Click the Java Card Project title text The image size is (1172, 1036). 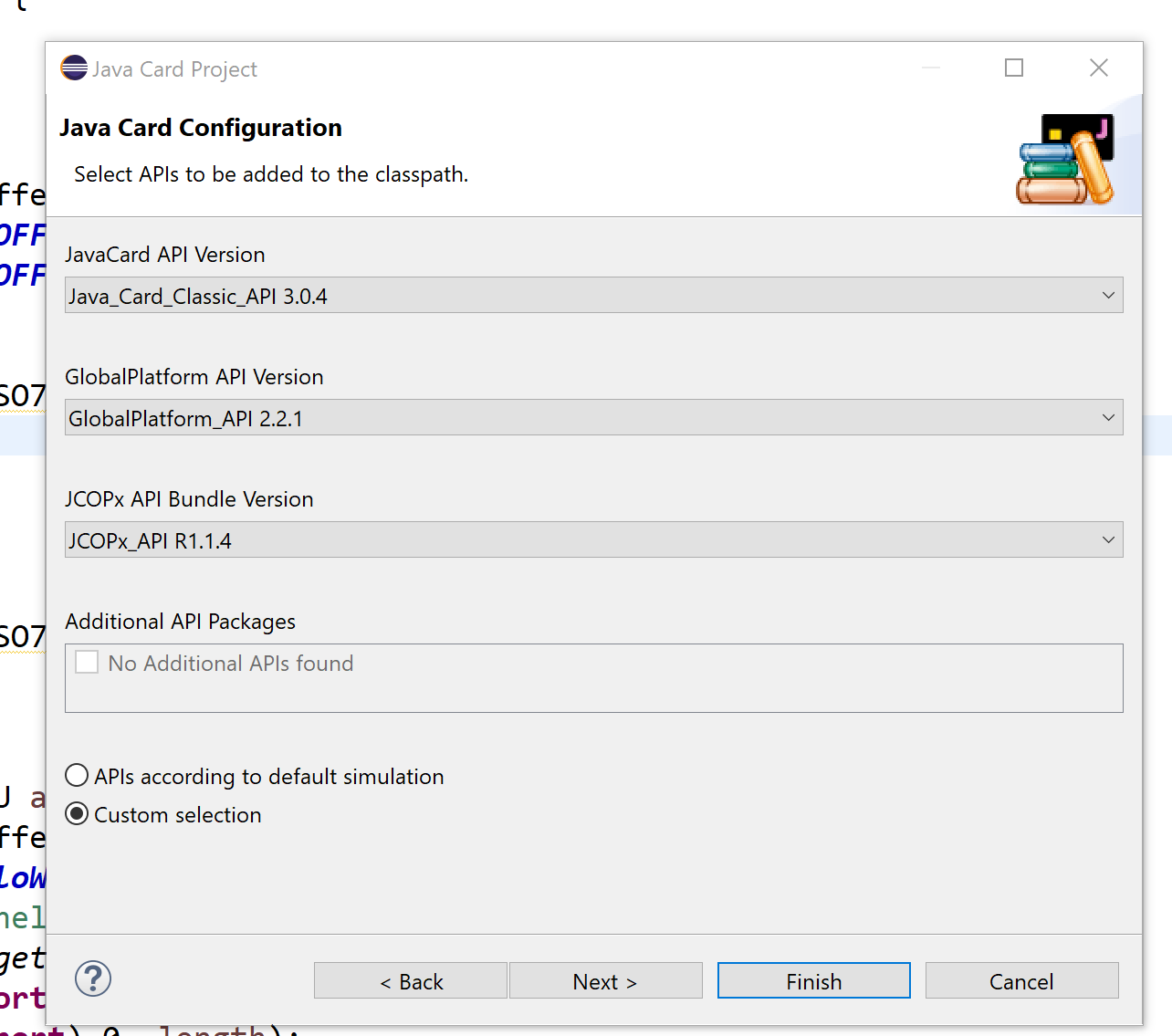(174, 68)
